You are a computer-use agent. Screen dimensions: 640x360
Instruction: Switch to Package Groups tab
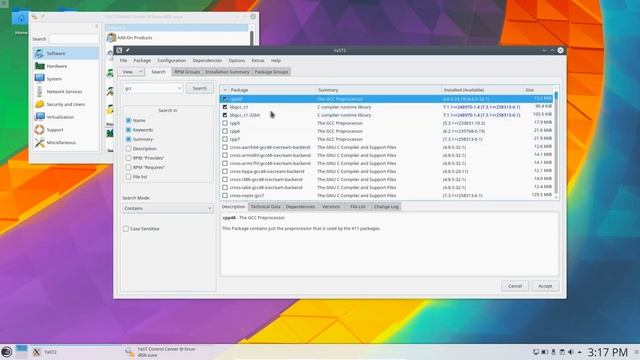point(271,72)
